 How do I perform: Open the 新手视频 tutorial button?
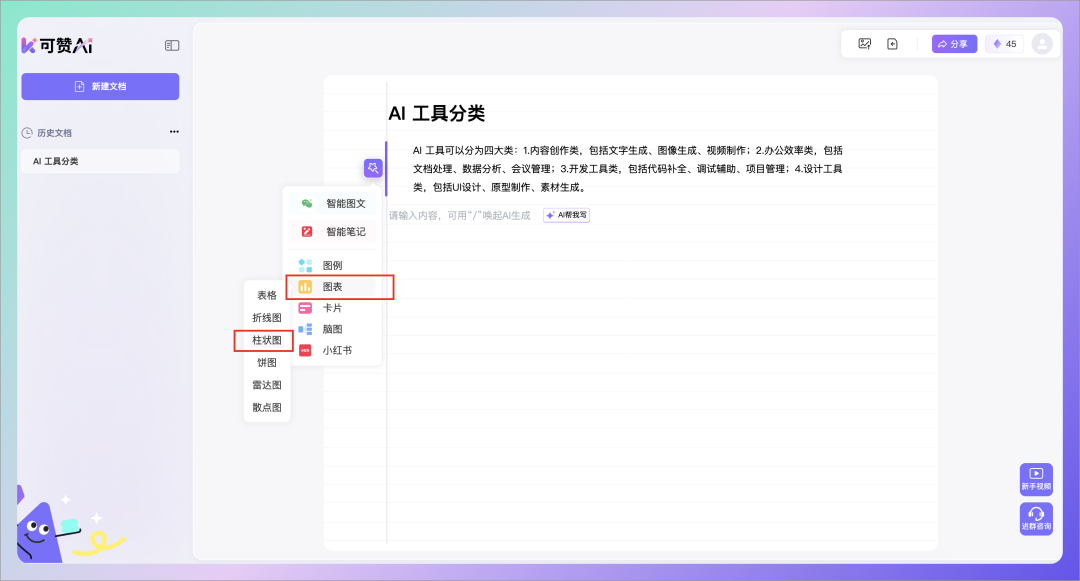(x=1036, y=479)
